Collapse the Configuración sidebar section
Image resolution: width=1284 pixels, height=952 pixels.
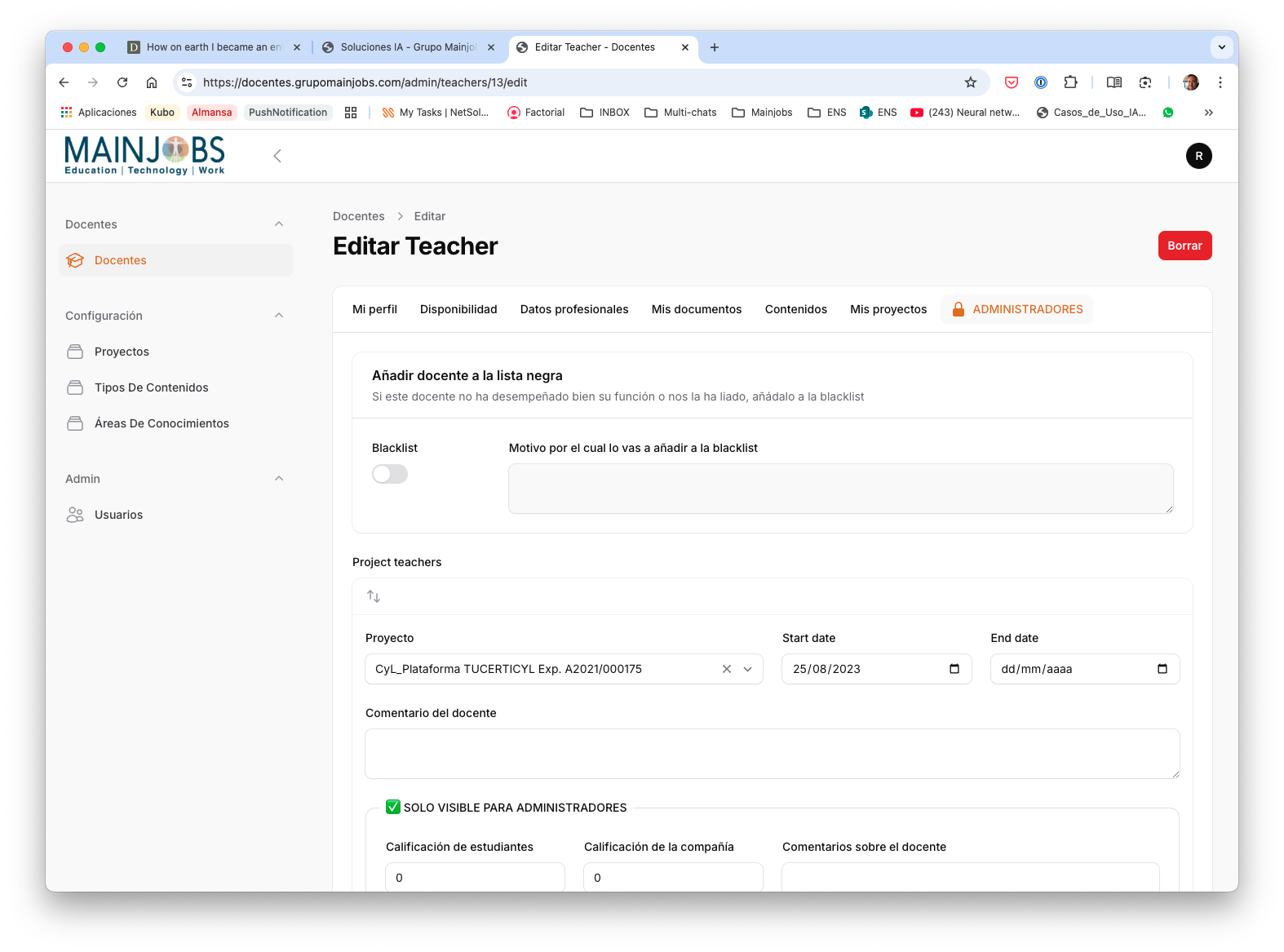point(279,316)
